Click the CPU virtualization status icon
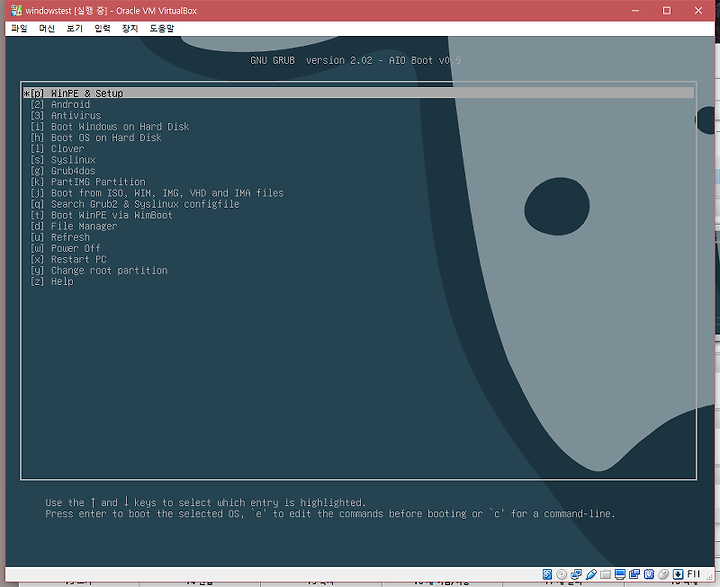Viewport: 720px width, 587px height. tap(649, 574)
